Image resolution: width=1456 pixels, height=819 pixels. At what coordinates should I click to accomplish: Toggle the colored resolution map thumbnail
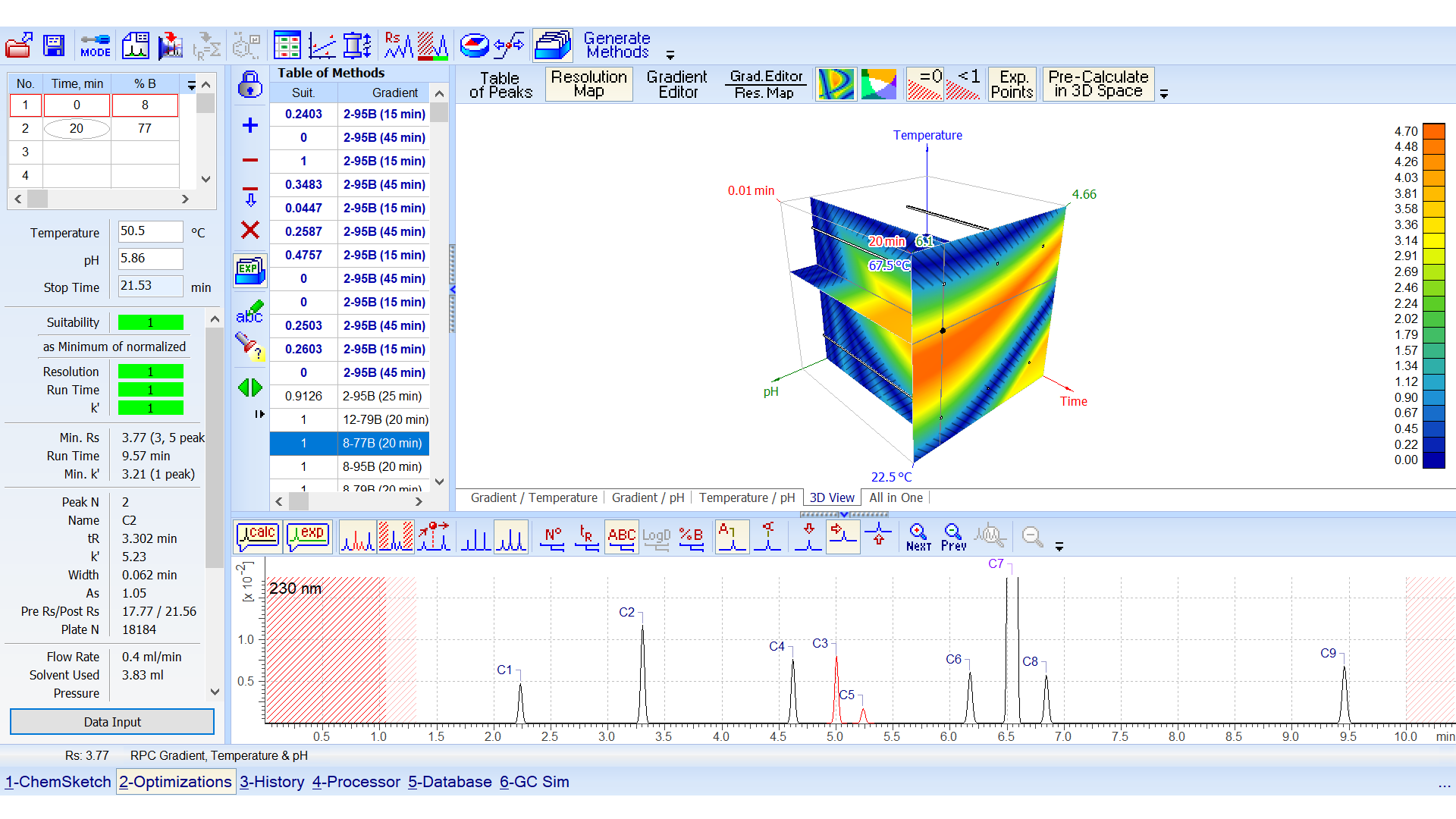click(x=878, y=83)
